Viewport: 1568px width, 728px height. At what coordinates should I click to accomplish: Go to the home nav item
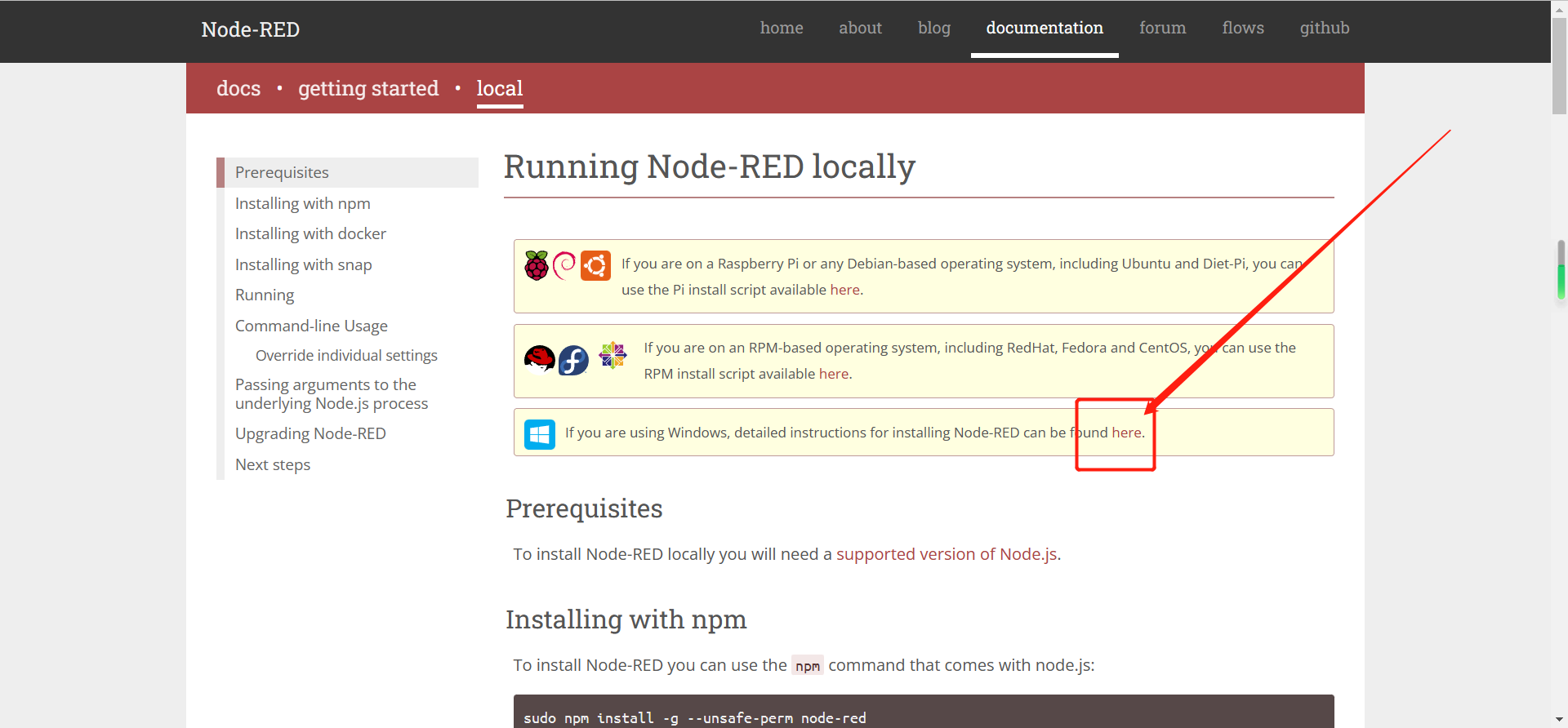pyautogui.click(x=782, y=28)
